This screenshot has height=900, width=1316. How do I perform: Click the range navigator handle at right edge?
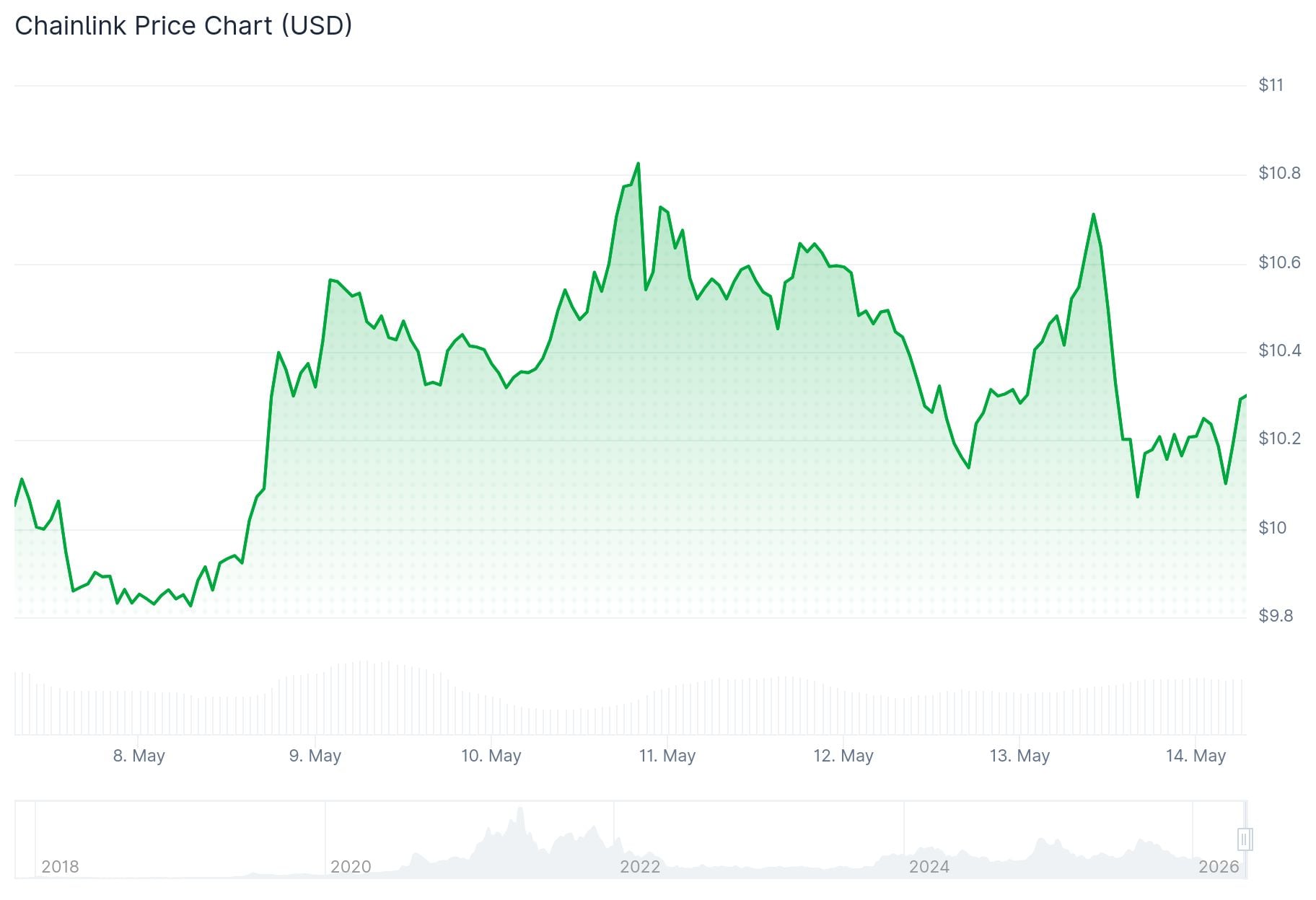(x=1245, y=839)
